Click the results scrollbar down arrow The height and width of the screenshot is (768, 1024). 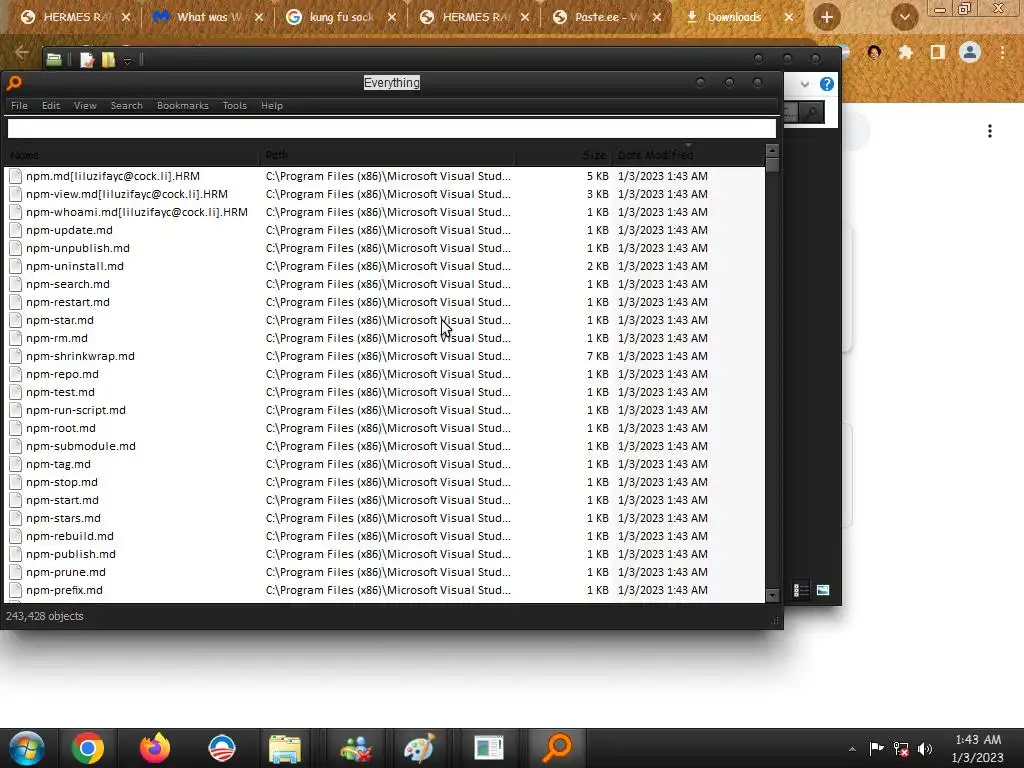click(x=772, y=596)
